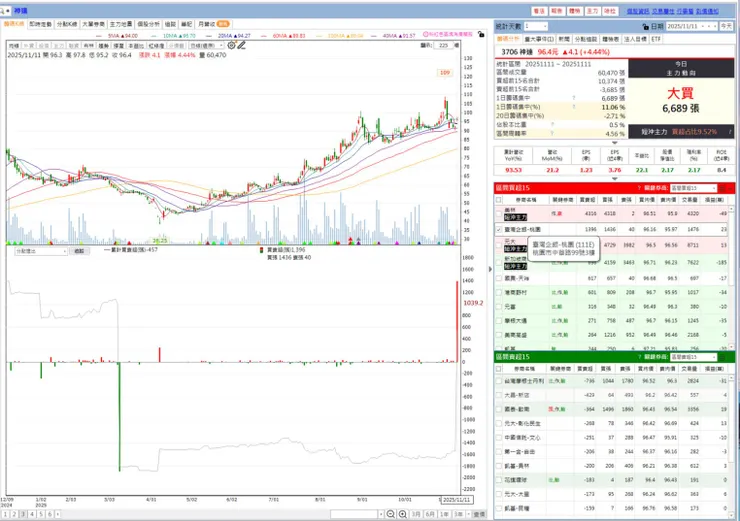
Task: Go to chart page 4
Action: tap(32, 514)
